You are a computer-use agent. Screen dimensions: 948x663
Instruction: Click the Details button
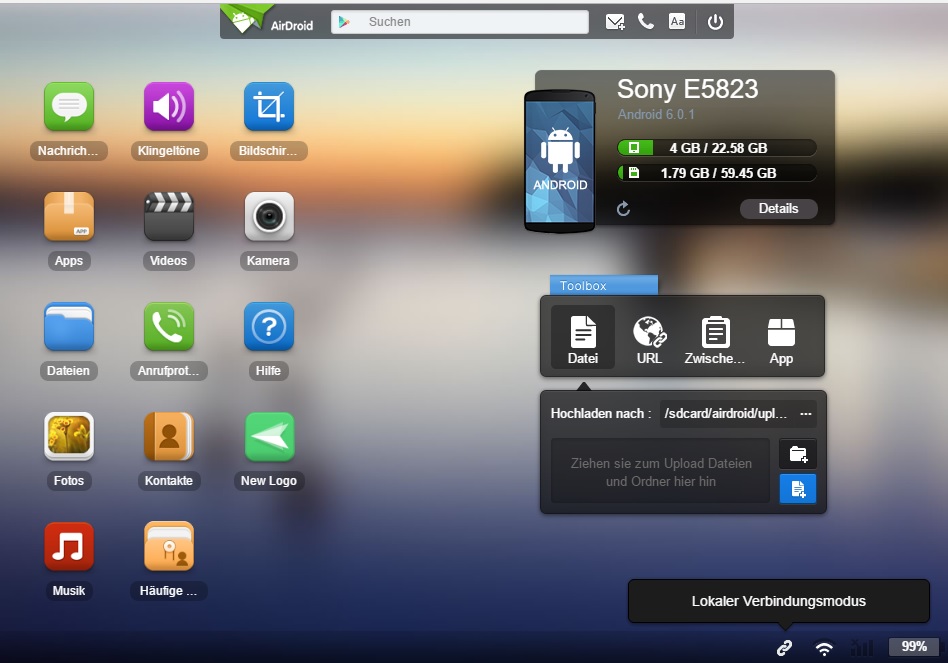pyautogui.click(x=779, y=209)
